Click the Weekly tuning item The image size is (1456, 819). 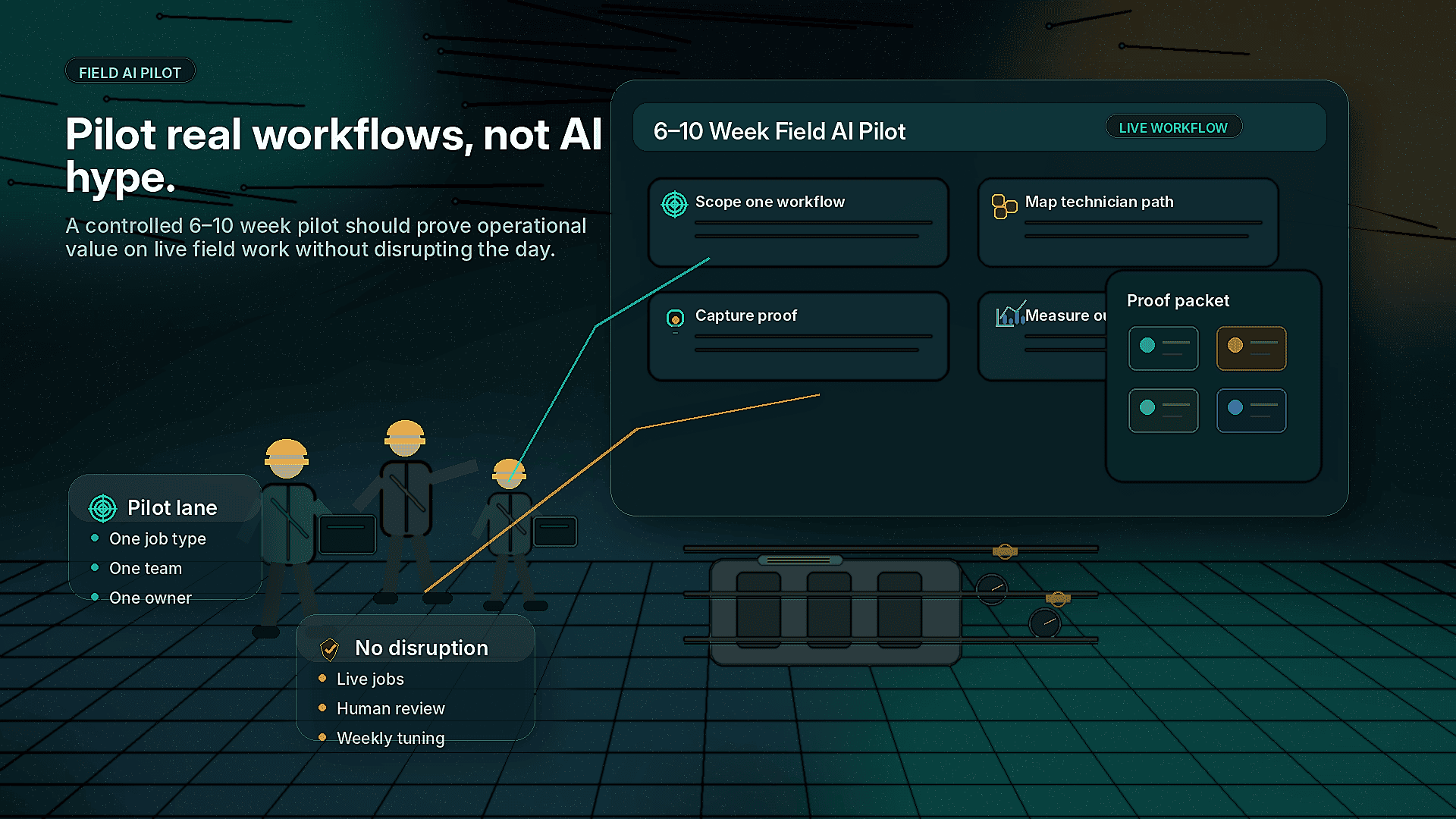point(391,738)
